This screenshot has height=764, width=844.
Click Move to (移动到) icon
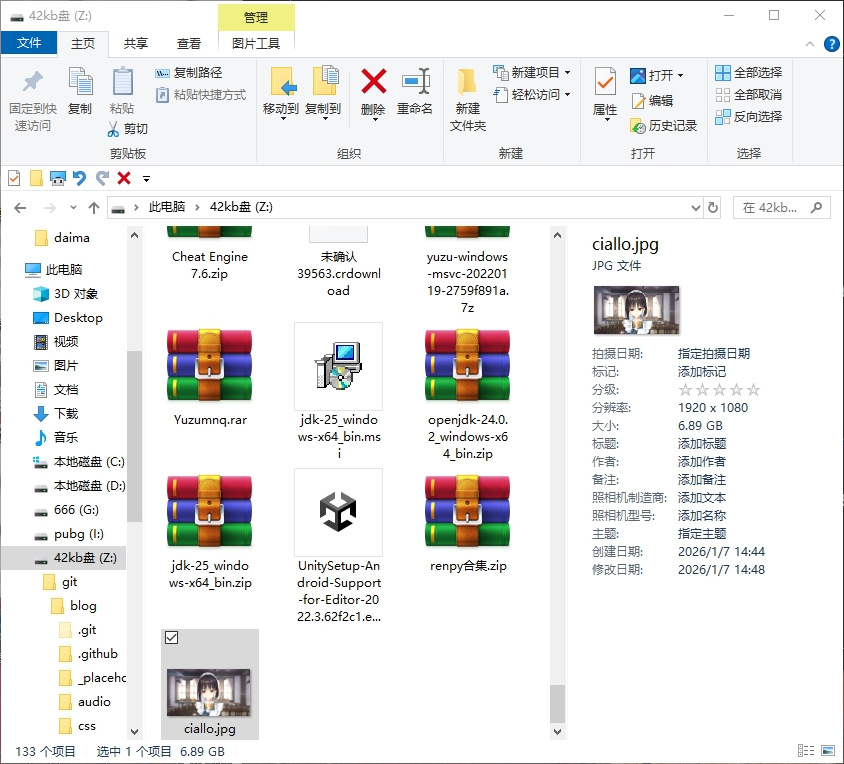tap(282, 82)
